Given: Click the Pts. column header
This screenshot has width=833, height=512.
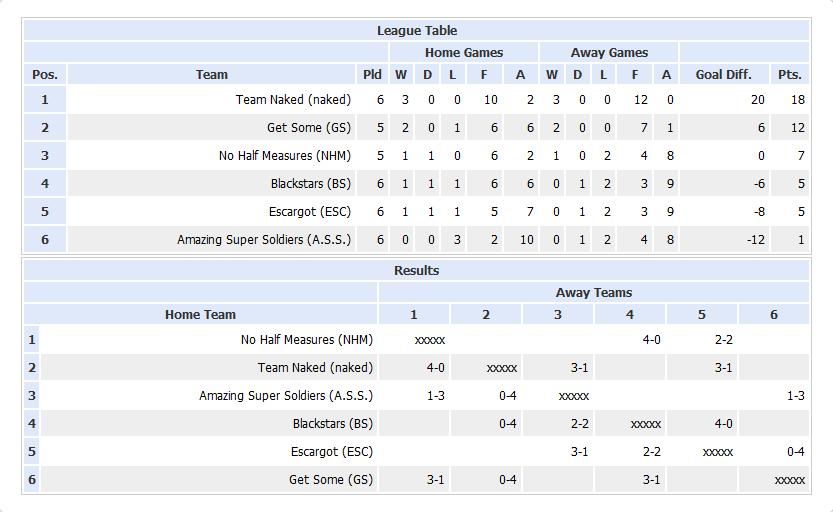Looking at the screenshot, I should coord(789,75).
